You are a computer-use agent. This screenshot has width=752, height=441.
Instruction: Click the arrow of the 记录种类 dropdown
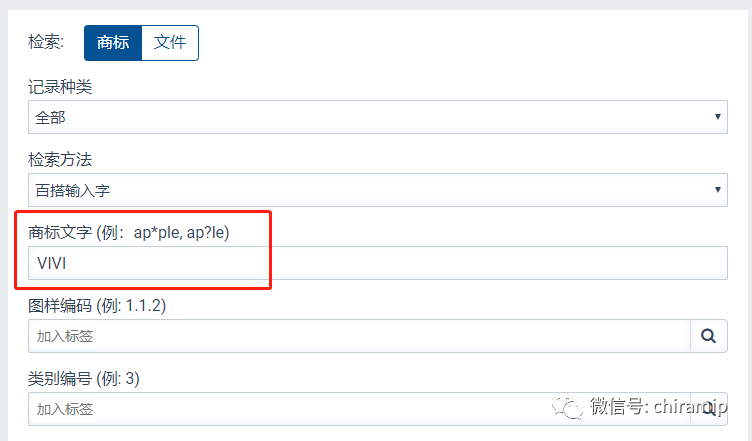718,117
